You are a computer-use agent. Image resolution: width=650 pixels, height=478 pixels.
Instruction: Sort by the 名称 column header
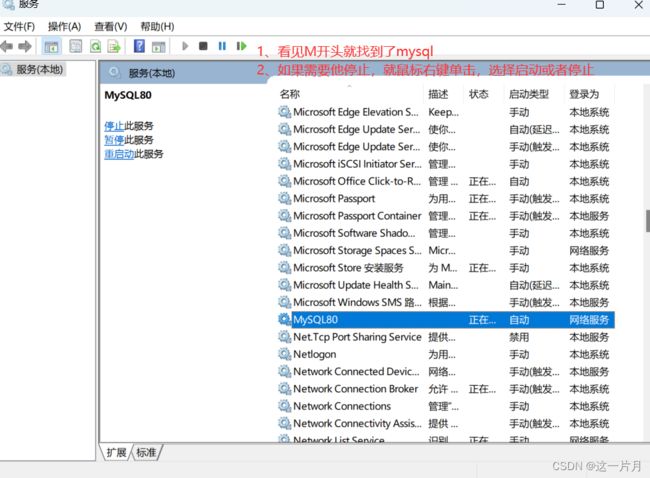coord(350,94)
